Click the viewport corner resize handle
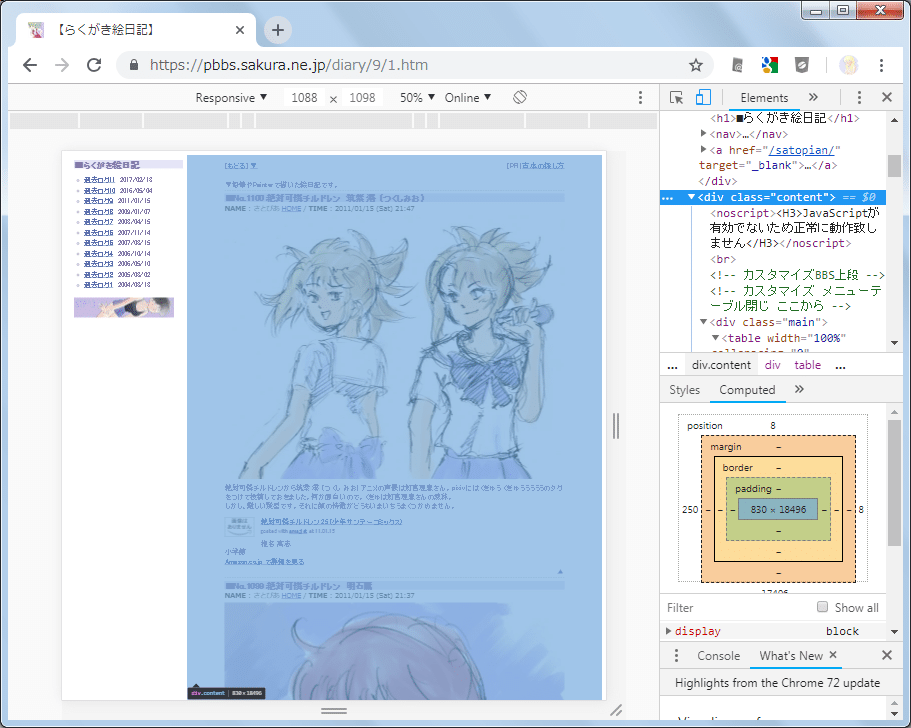The width and height of the screenshot is (911, 728). (x=616, y=709)
